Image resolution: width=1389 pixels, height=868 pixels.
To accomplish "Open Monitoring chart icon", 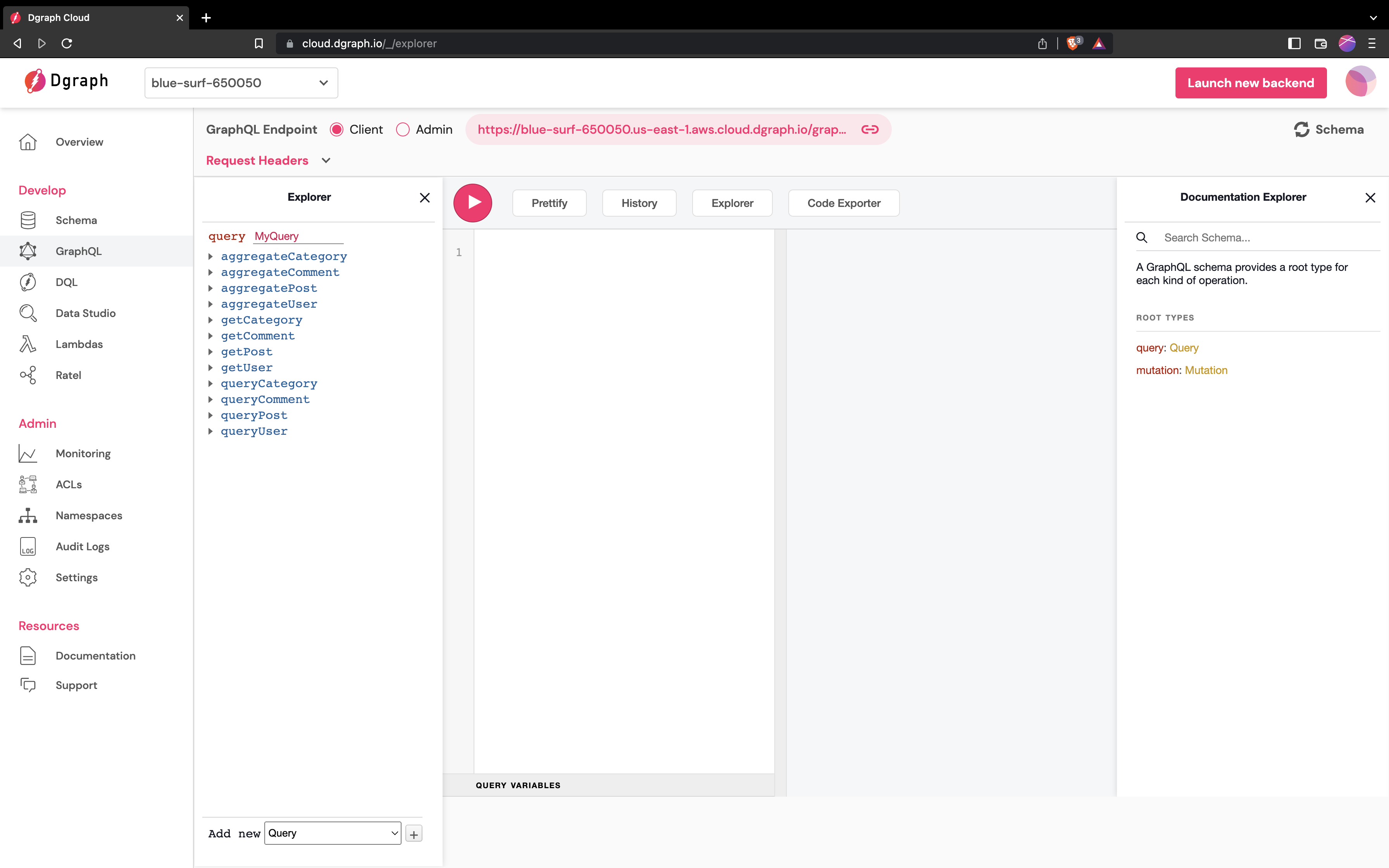I will coord(28,453).
